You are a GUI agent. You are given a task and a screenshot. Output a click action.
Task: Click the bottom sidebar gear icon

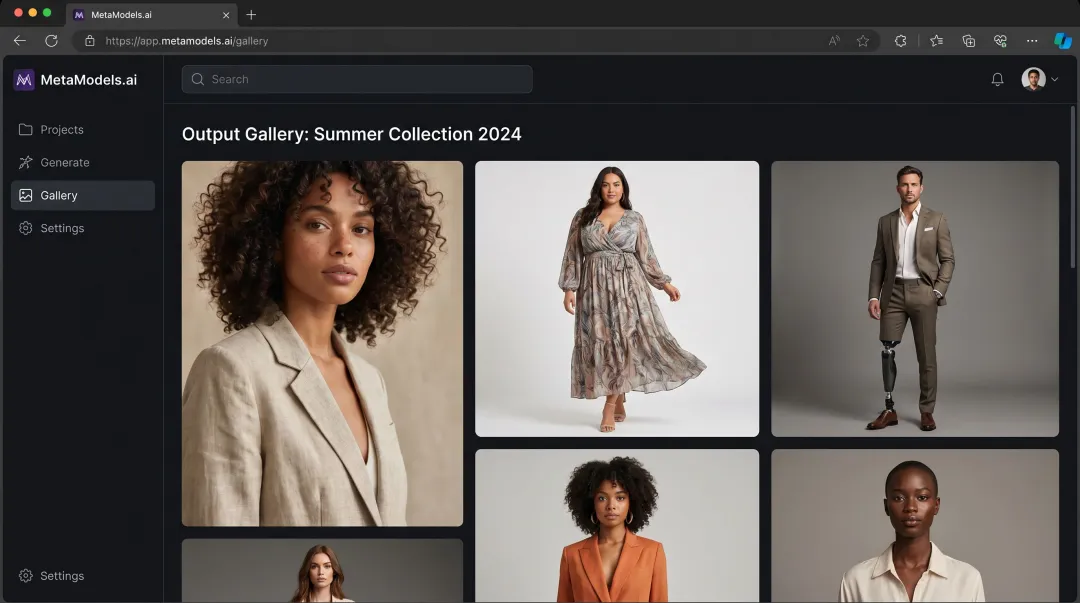[25, 575]
